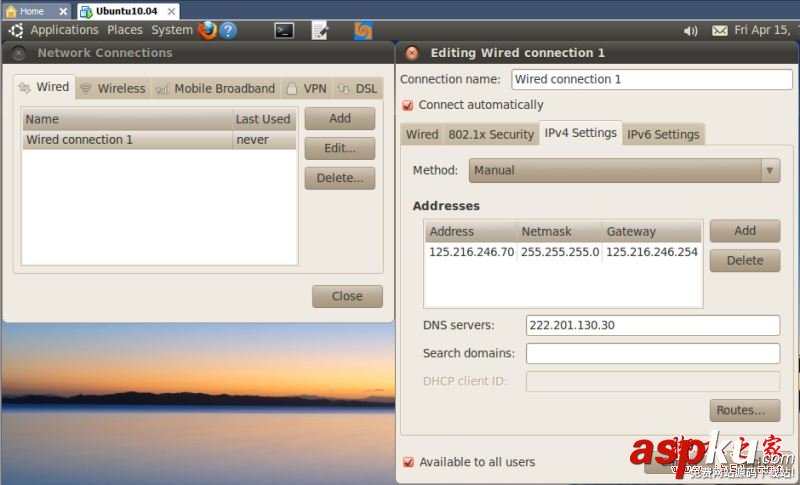
Task: Switch to the VPN tab
Action: coord(307,89)
